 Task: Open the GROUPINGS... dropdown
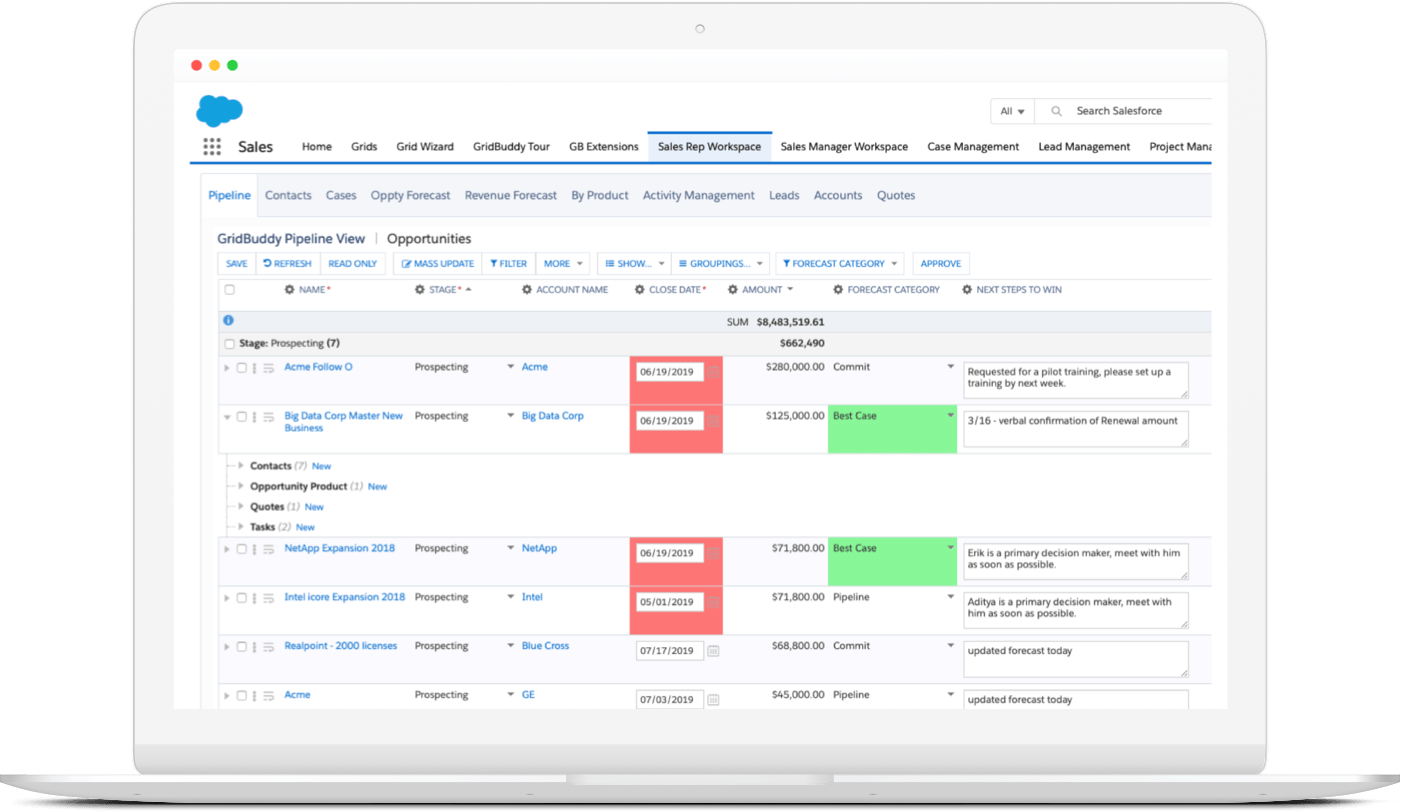click(720, 264)
